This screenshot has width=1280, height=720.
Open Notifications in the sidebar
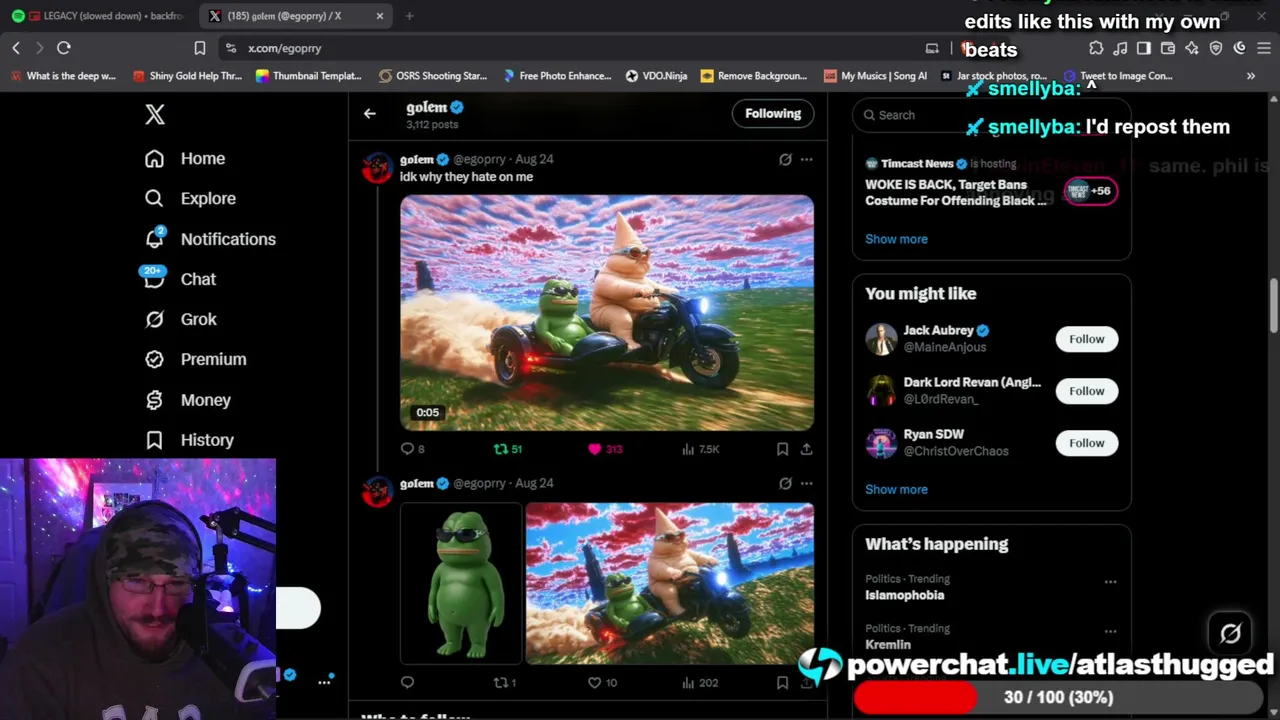click(x=210, y=239)
